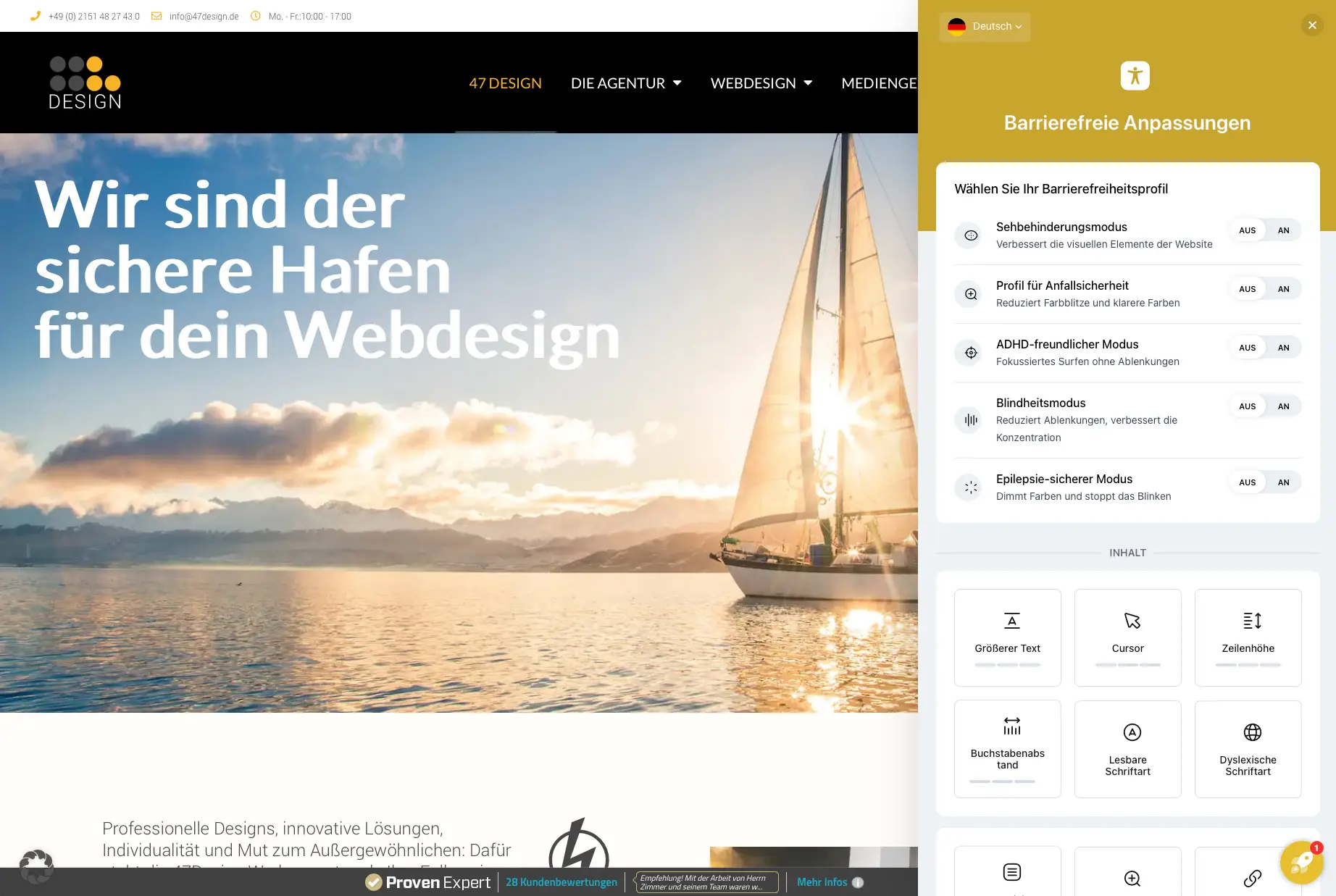Click the phone number +49 (0) 2151 48 27 43 0
The image size is (1336, 896).
click(94, 17)
